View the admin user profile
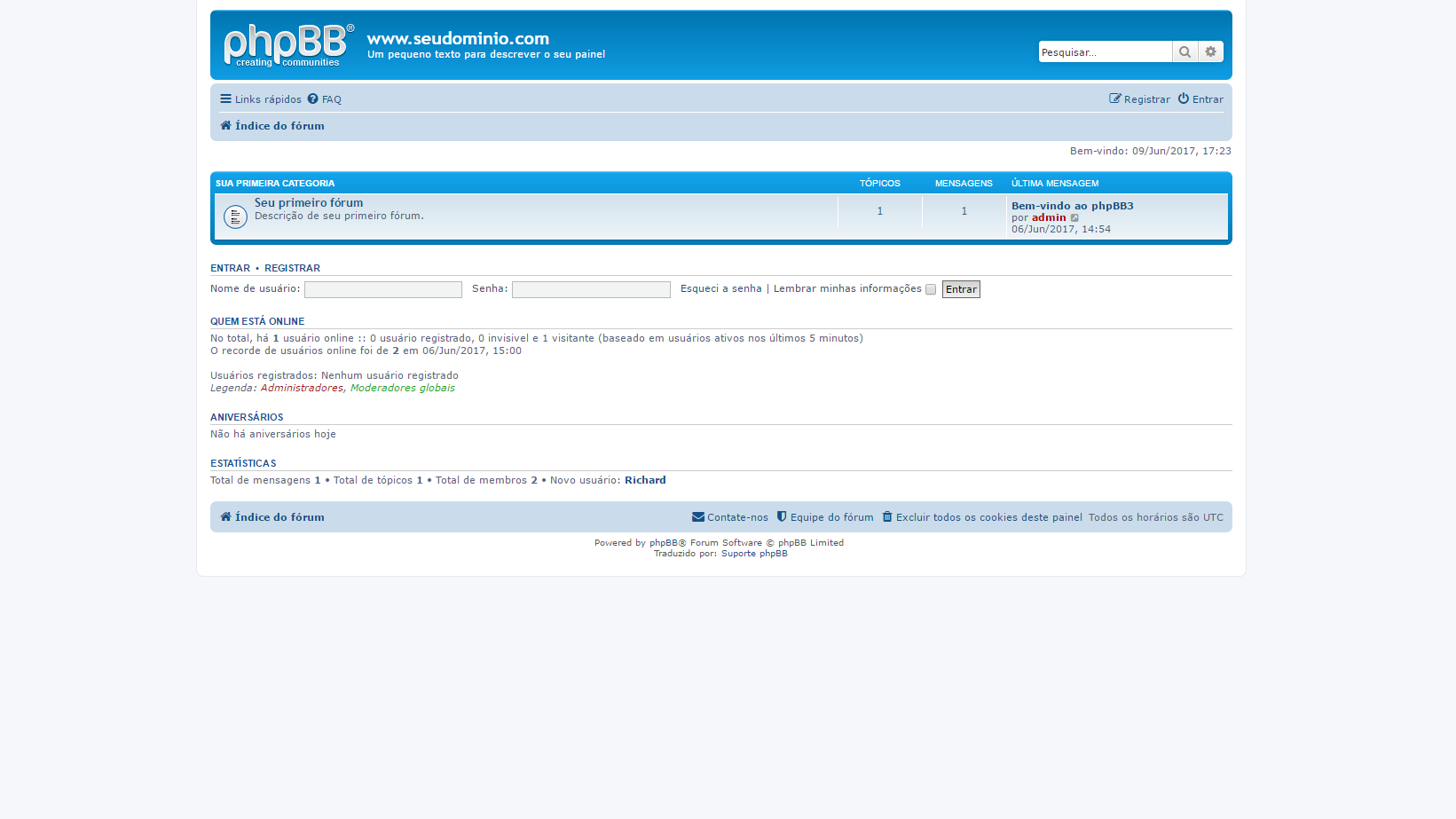 1049,217
